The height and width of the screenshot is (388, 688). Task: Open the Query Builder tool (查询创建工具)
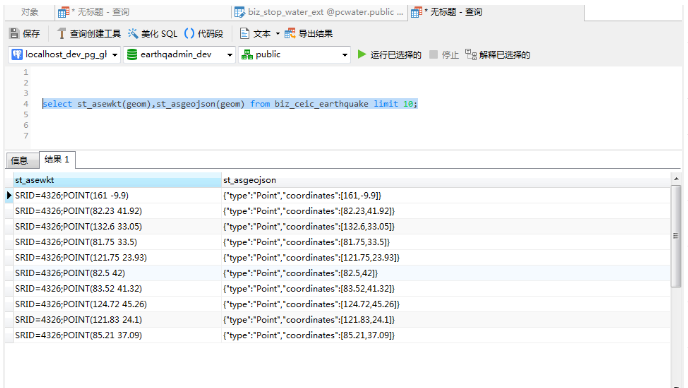[89, 33]
